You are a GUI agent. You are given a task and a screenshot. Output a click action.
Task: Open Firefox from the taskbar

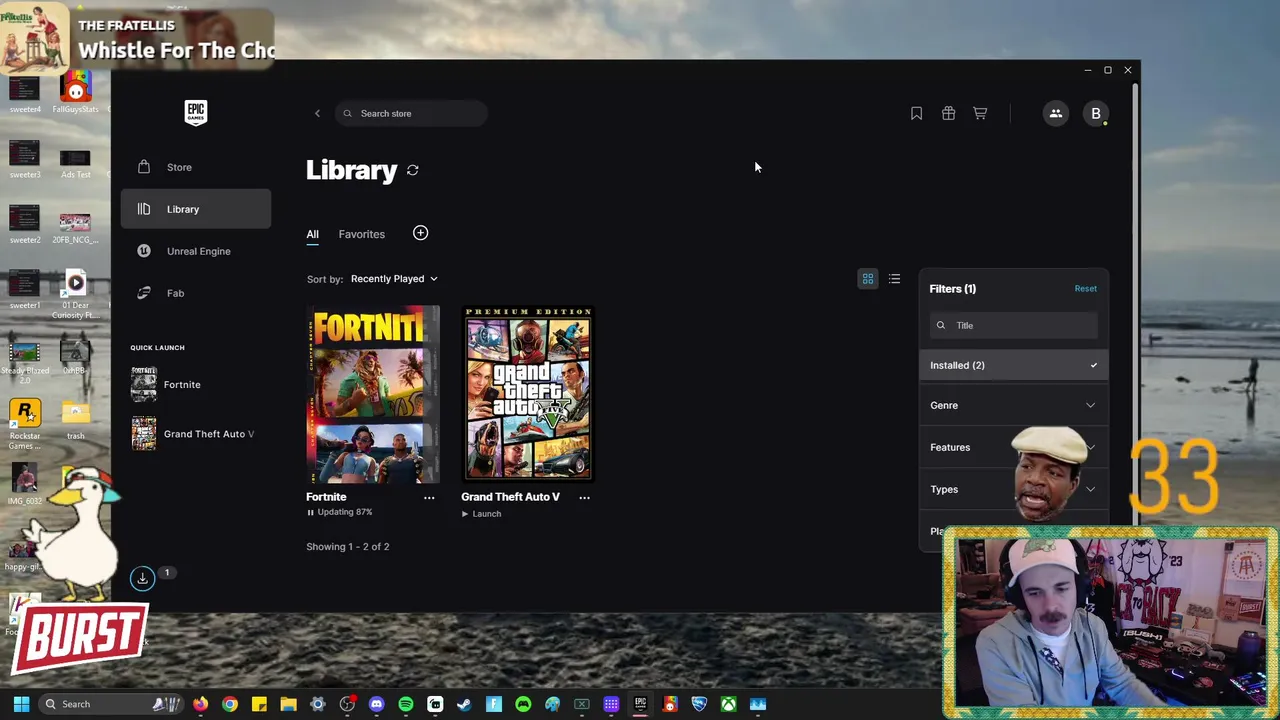click(200, 704)
